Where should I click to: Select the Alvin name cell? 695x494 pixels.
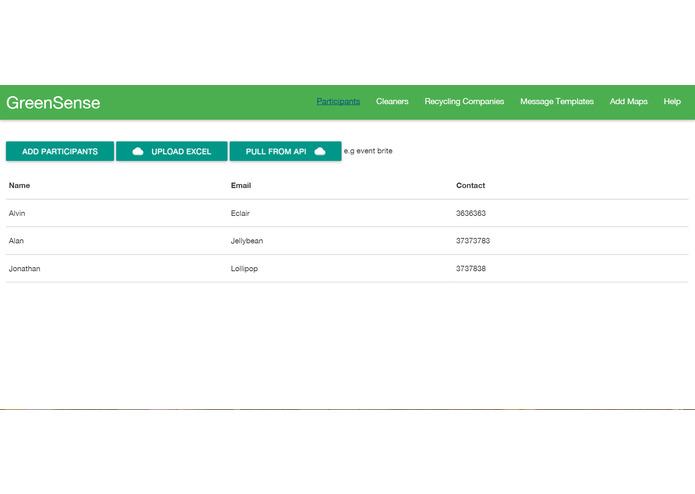point(17,213)
